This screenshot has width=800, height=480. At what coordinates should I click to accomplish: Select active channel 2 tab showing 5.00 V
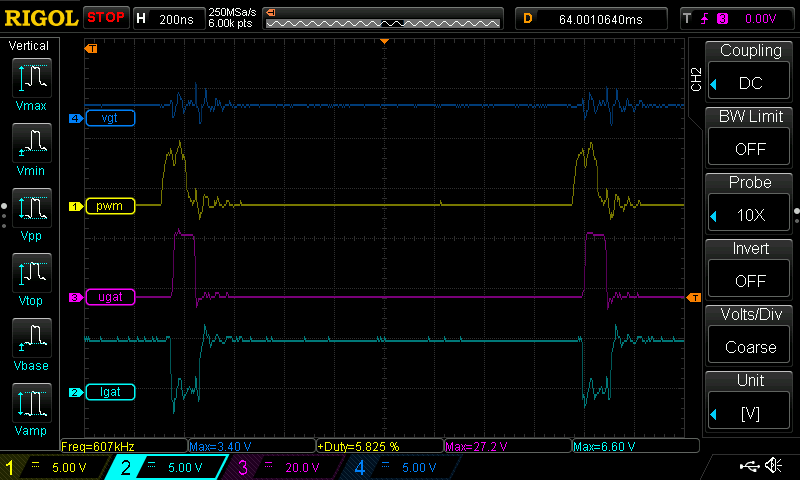click(166, 467)
